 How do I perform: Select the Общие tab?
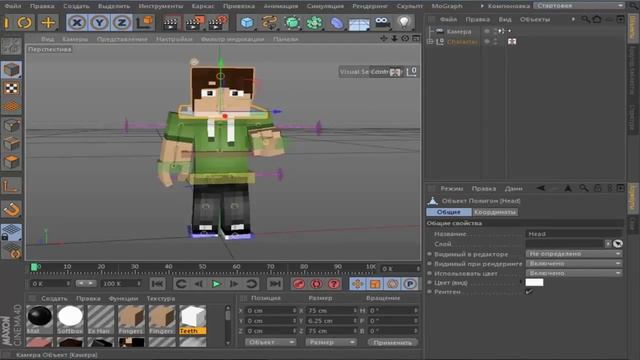(x=449, y=212)
